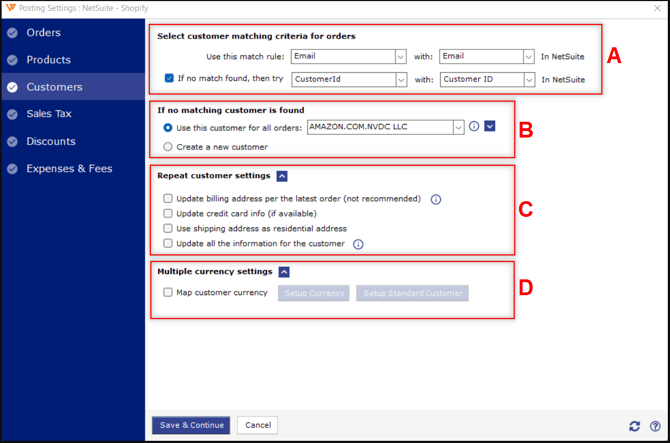Select Create a new customer radio button
Screen dimensions: 670x443
[x=168, y=147]
